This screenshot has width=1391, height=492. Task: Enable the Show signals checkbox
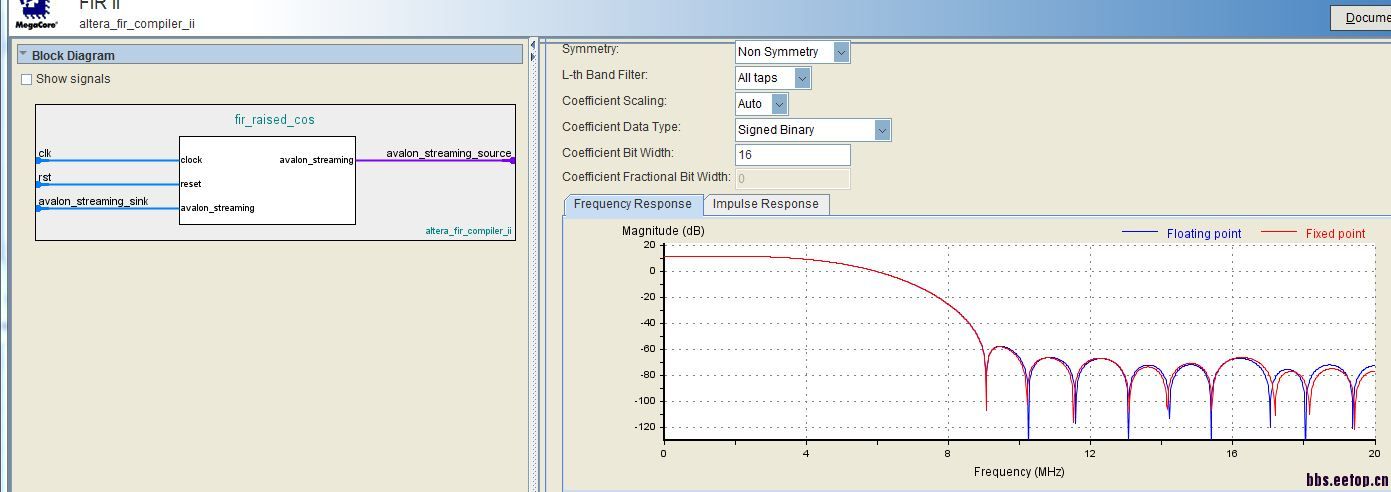pyautogui.click(x=27, y=79)
